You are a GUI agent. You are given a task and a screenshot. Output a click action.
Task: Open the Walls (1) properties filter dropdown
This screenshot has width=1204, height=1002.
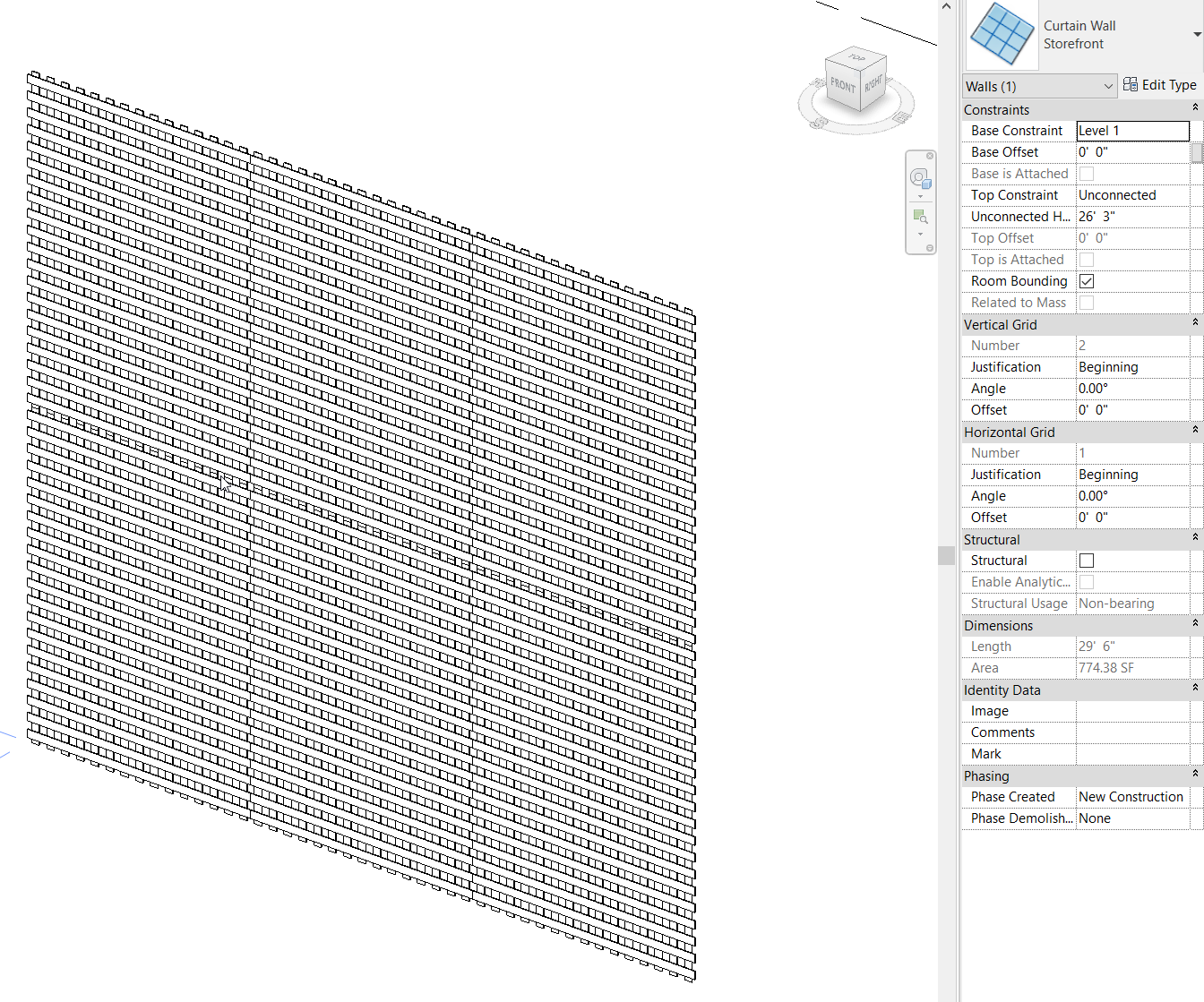[x=1040, y=86]
